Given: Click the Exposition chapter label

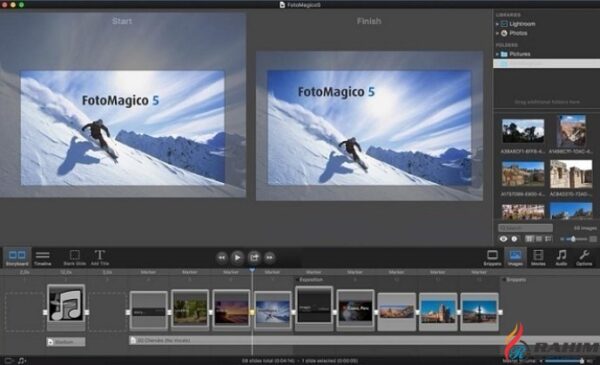Looking at the screenshot, I should tap(311, 280).
